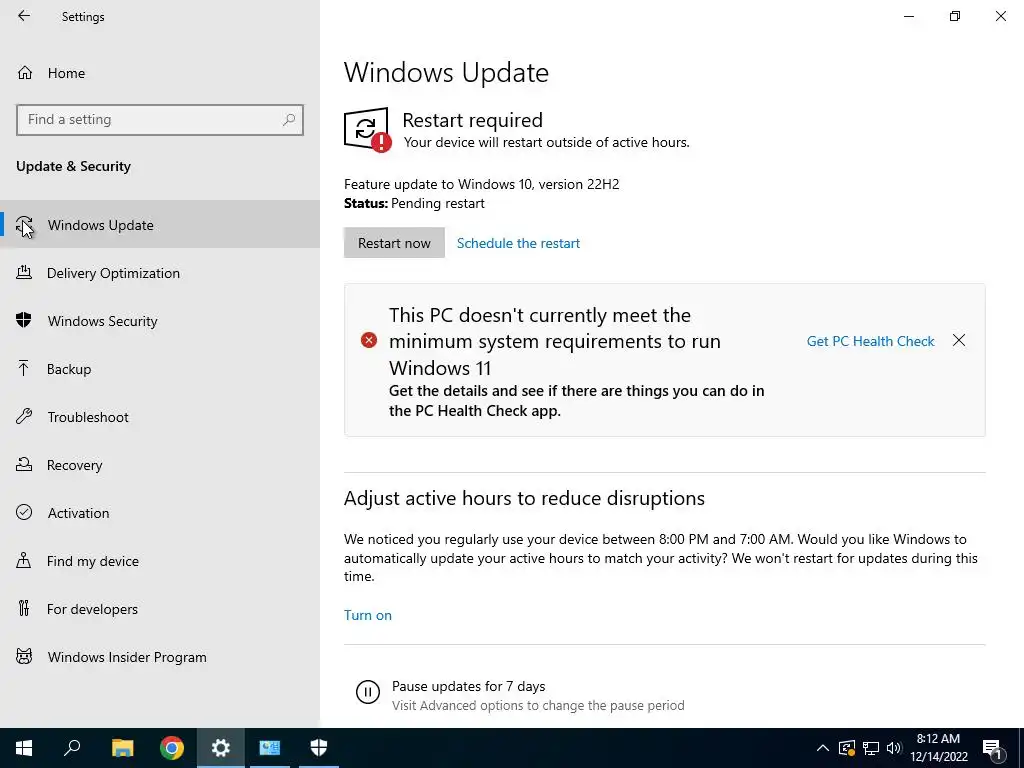The image size is (1024, 768).
Task: Open Windows Security page
Action: [x=160, y=321]
